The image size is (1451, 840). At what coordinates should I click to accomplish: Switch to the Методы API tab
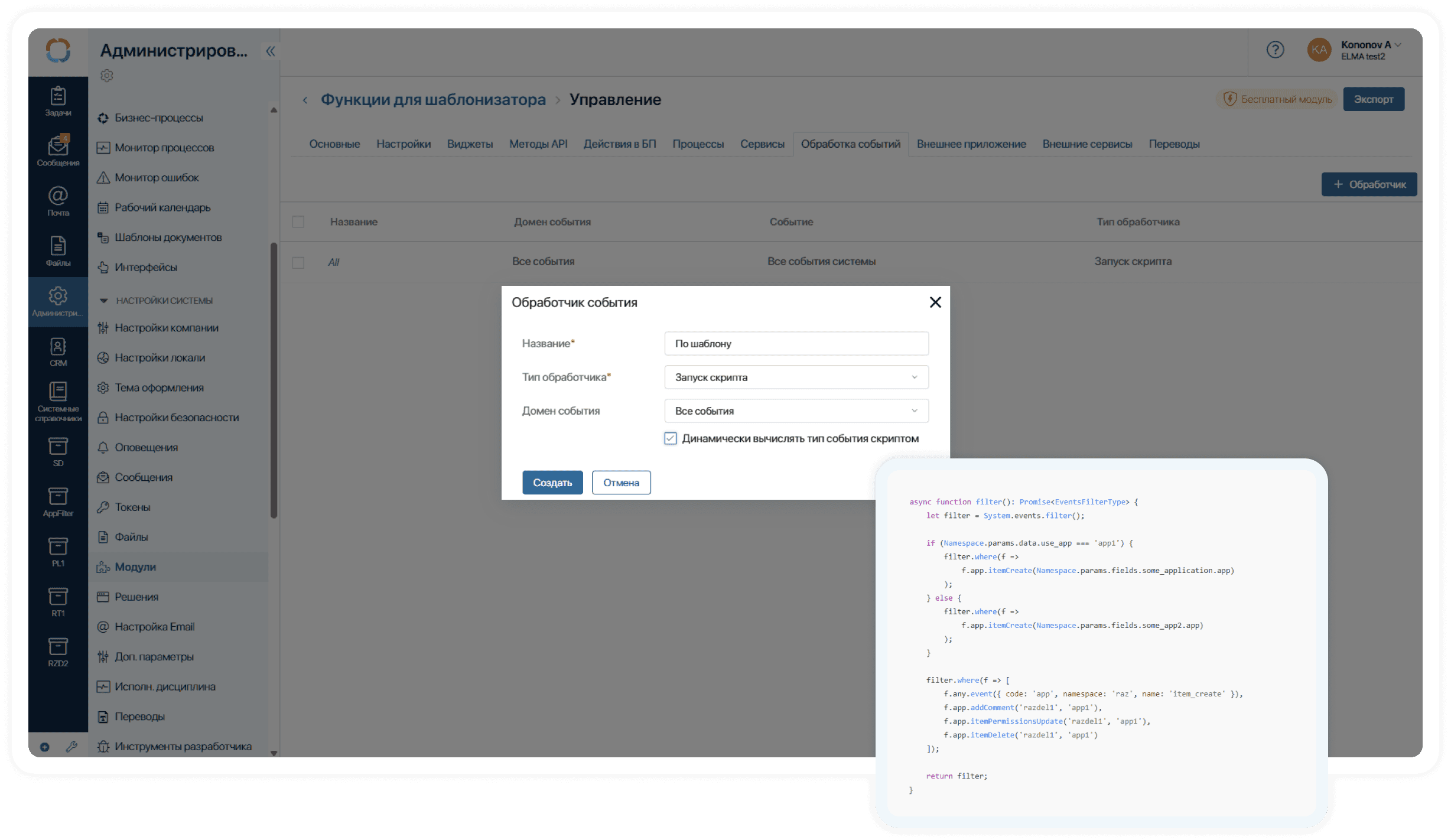coord(538,144)
